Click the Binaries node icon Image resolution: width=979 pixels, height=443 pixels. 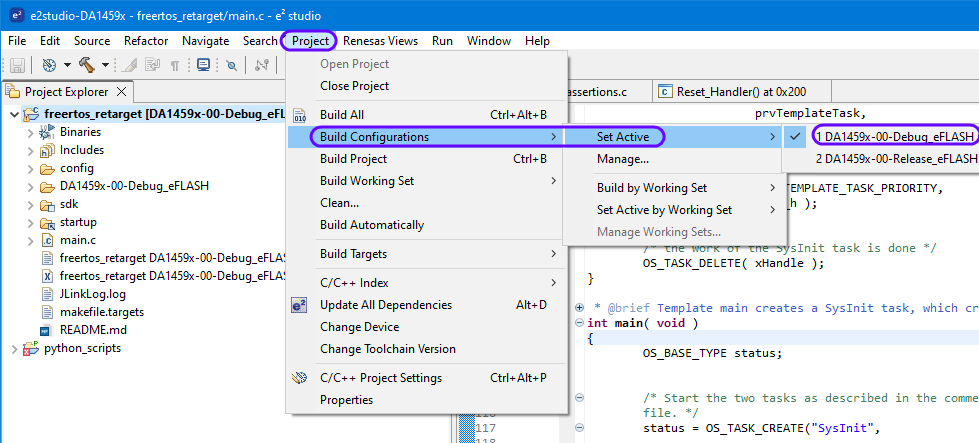[47, 132]
